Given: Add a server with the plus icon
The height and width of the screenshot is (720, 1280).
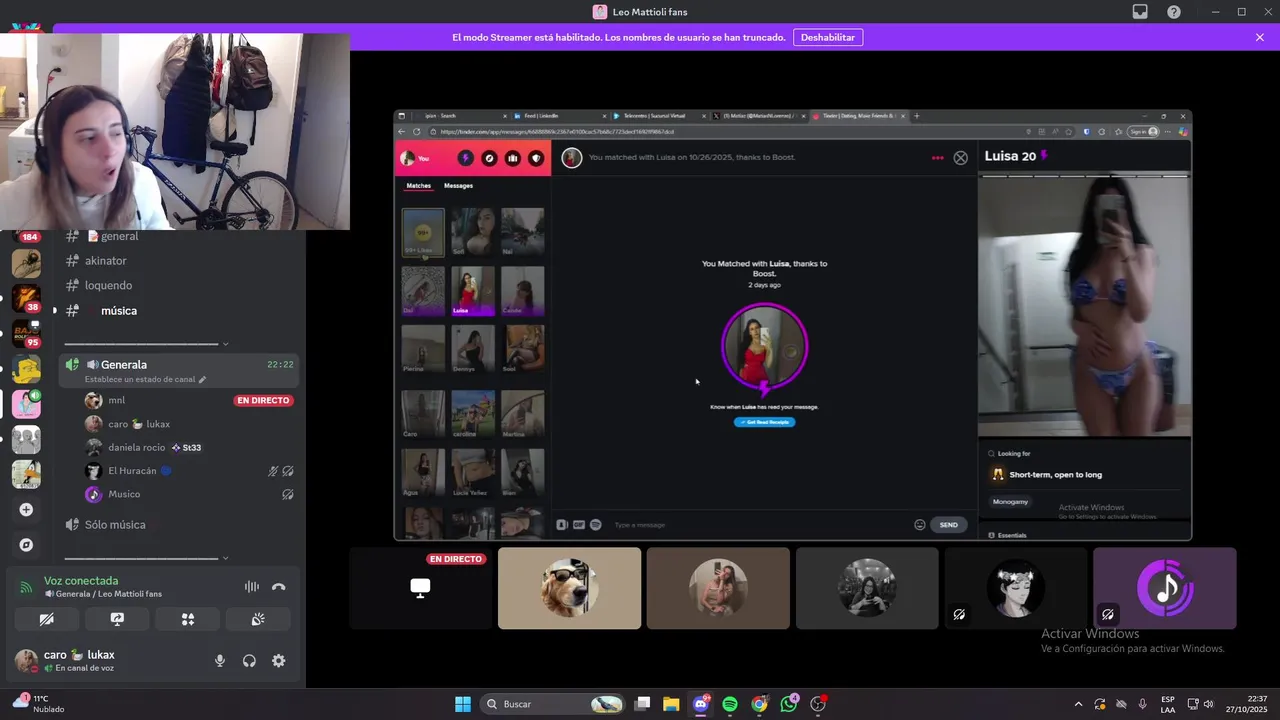Looking at the screenshot, I should (x=26, y=510).
